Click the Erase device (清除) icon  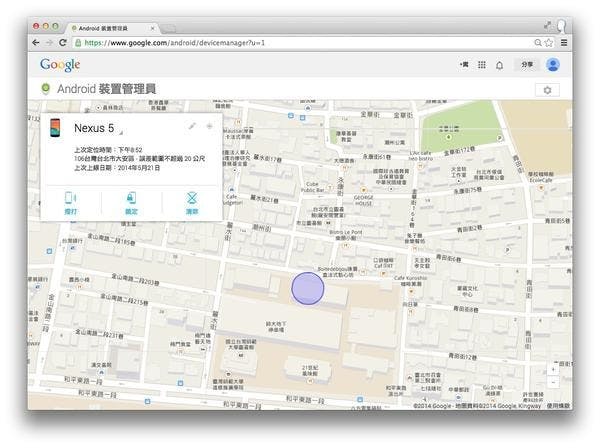[191, 199]
